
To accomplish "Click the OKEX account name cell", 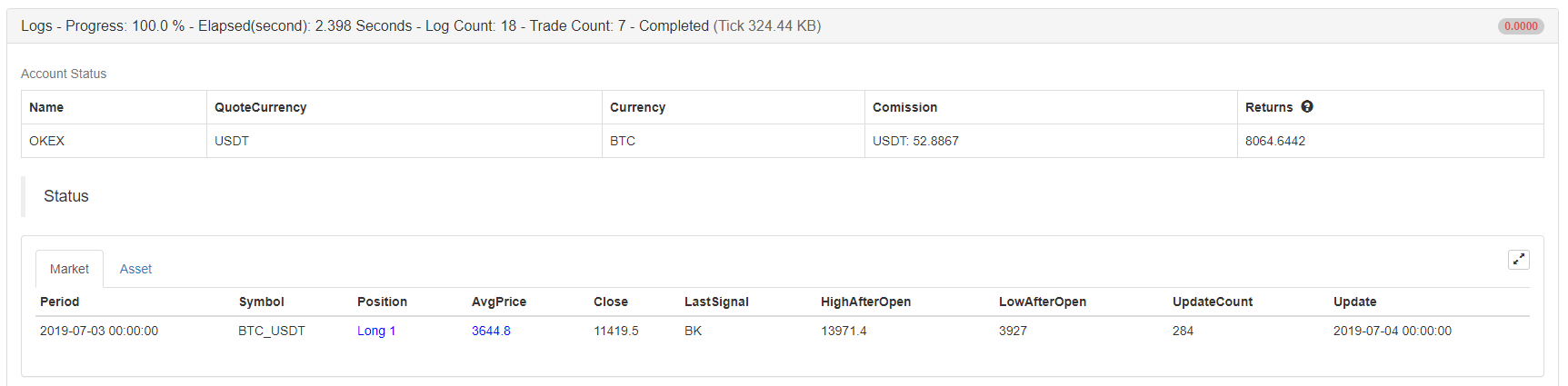I will [47, 141].
